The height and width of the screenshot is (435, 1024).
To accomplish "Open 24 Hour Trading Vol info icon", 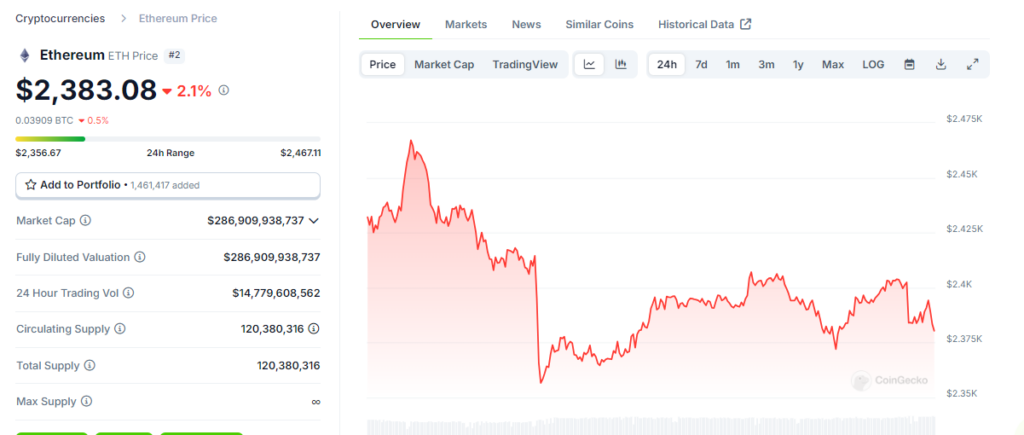I will [129, 293].
